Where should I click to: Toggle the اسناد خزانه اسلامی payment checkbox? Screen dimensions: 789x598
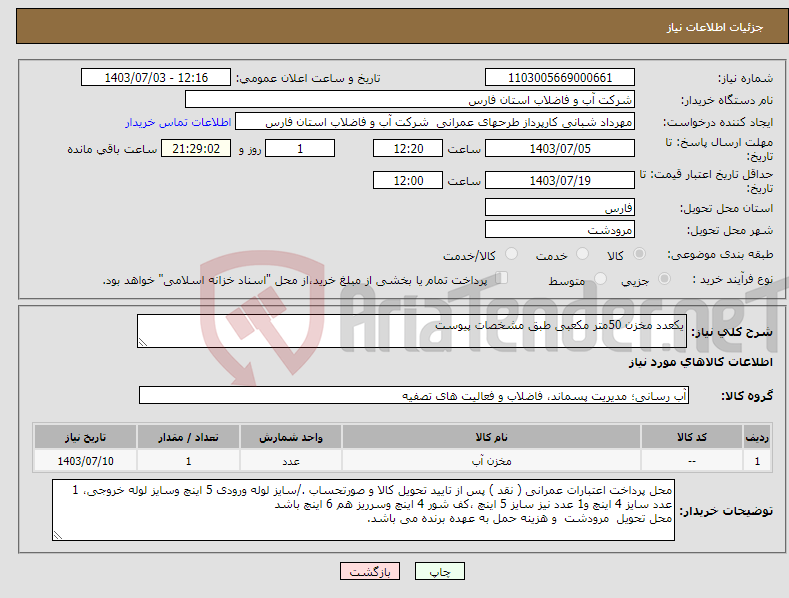pyautogui.click(x=502, y=277)
